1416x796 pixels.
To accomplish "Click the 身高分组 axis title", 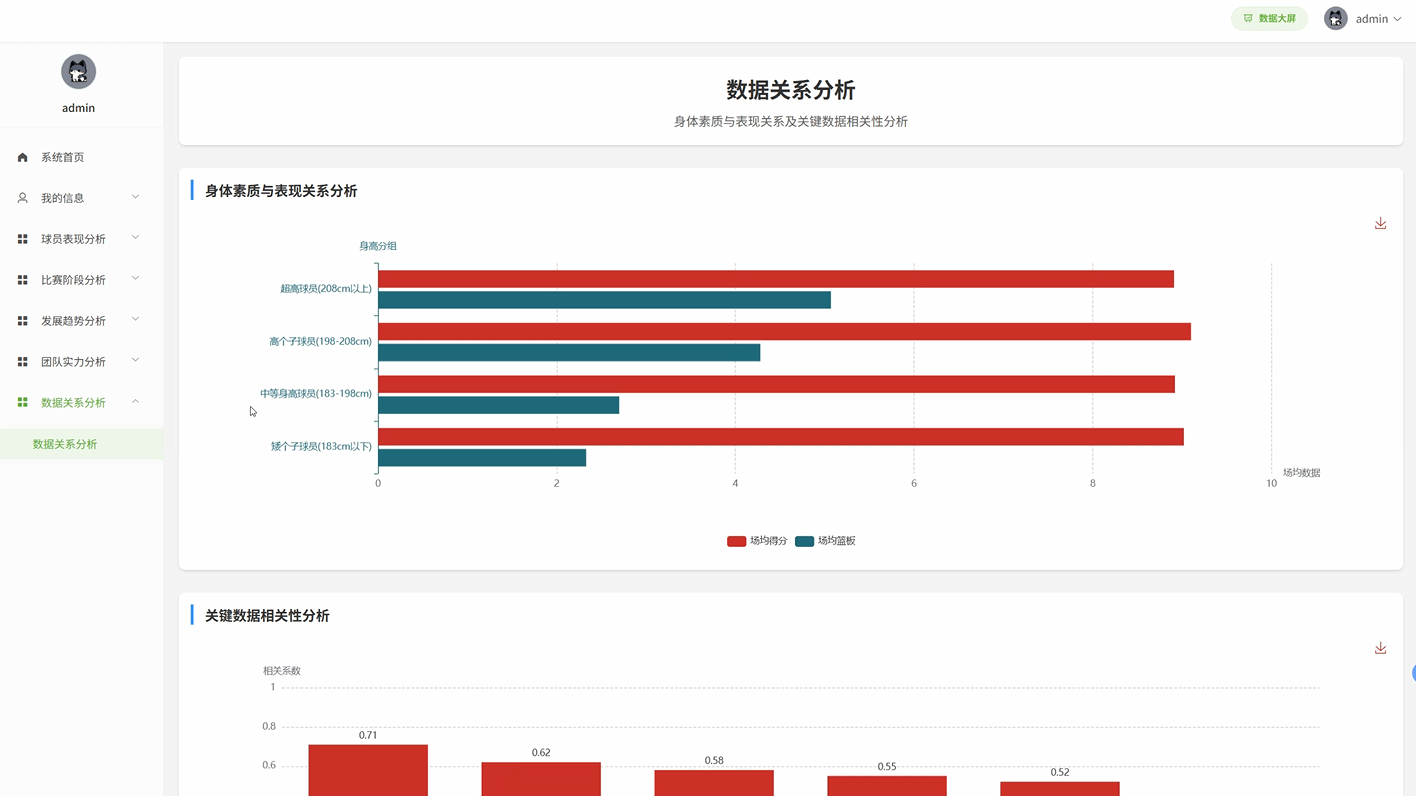I will coord(378,246).
